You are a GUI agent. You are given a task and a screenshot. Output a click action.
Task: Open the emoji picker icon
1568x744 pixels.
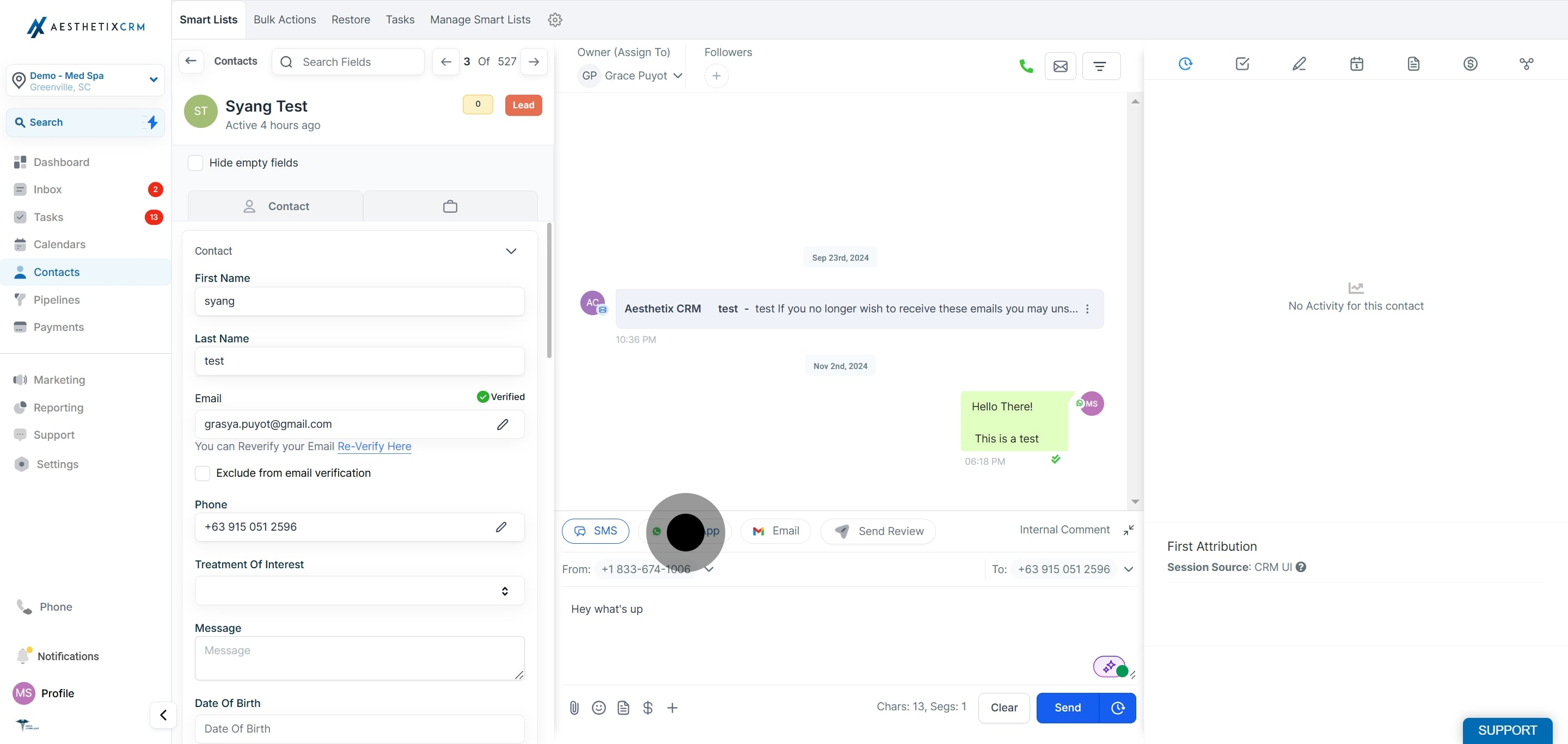(598, 708)
